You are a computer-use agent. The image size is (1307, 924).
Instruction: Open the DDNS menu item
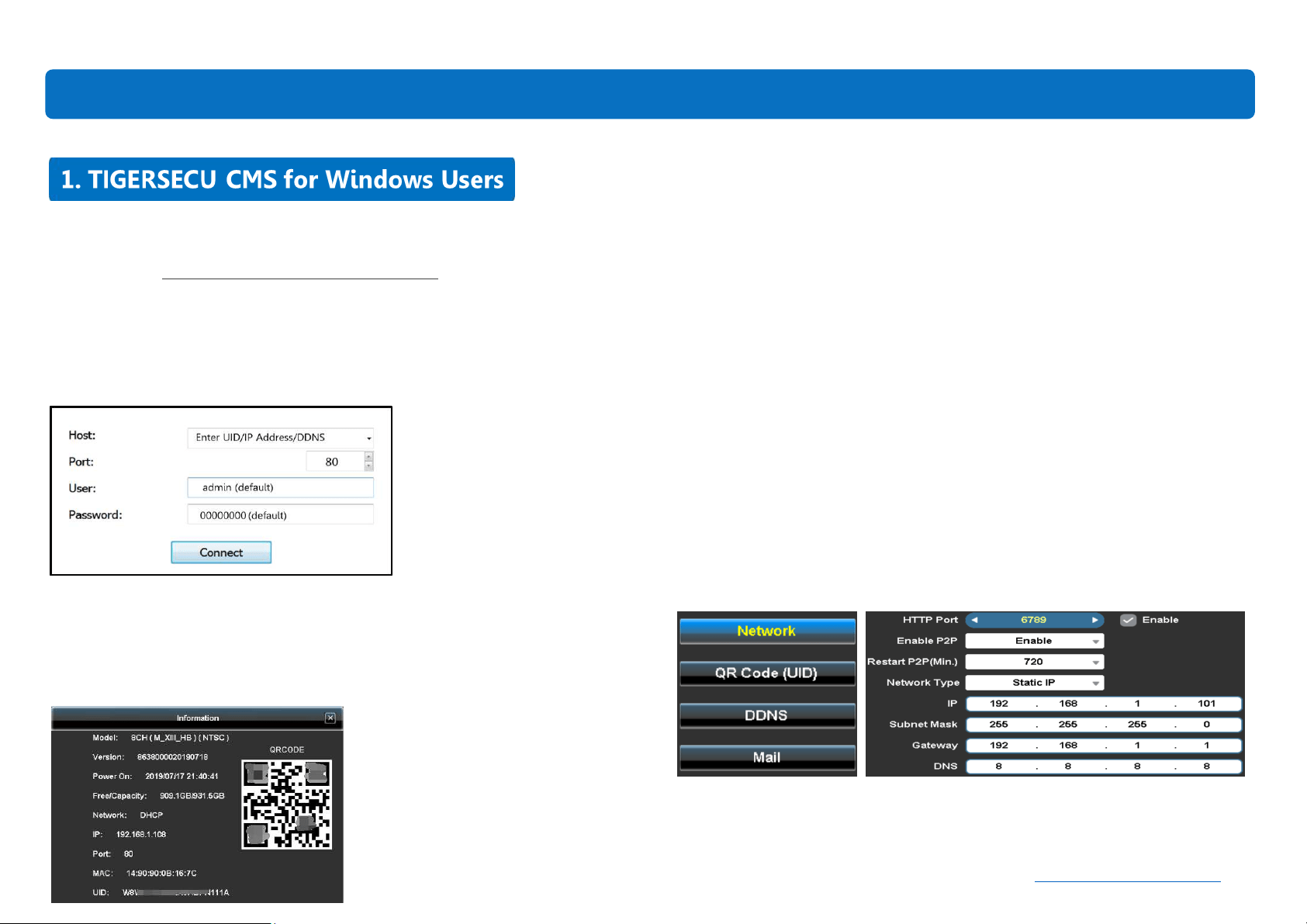(767, 715)
